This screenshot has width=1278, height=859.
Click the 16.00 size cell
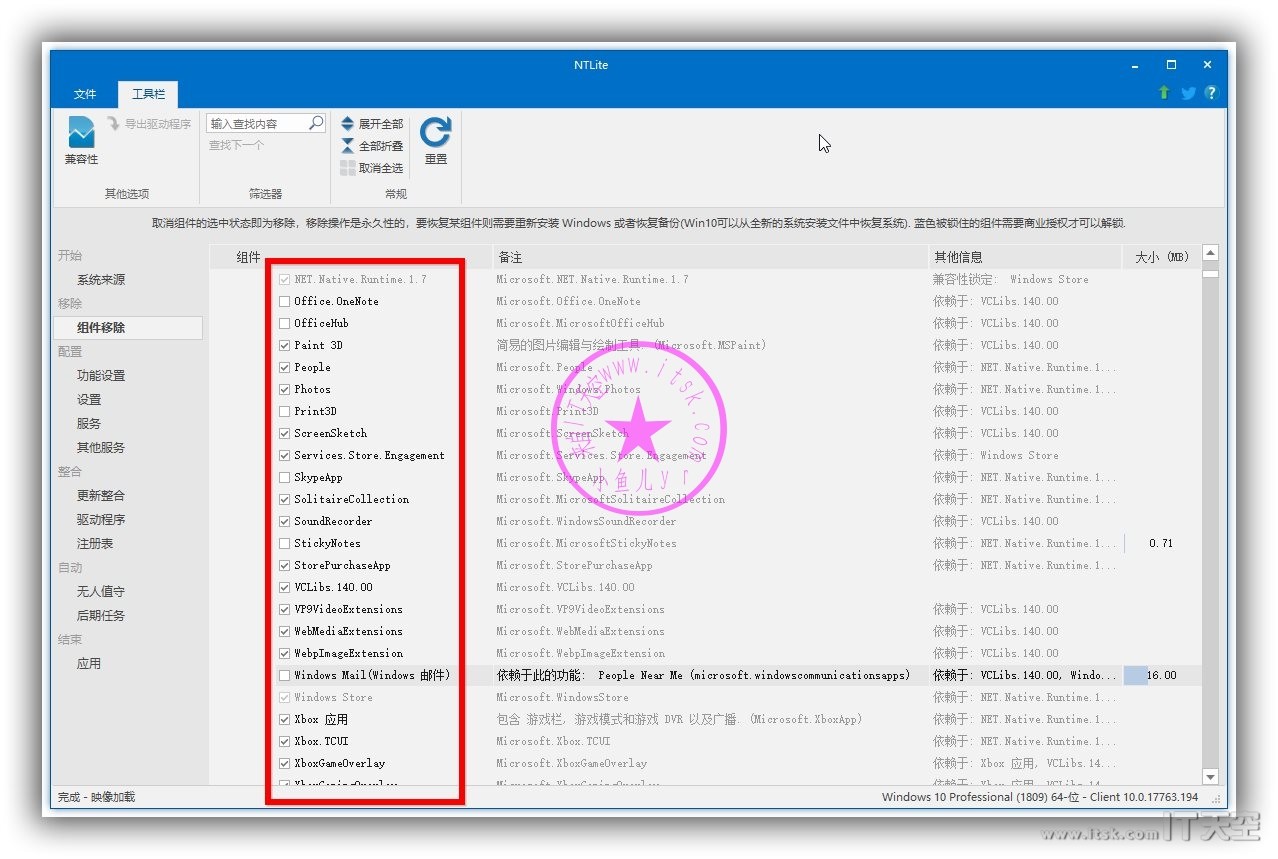(1162, 675)
